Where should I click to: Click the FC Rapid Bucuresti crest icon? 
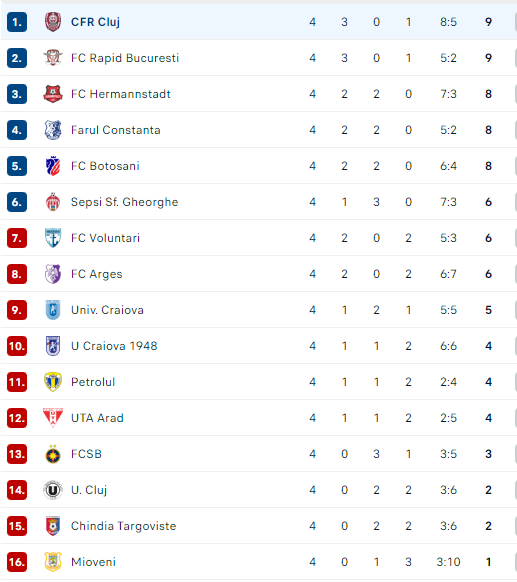53,58
